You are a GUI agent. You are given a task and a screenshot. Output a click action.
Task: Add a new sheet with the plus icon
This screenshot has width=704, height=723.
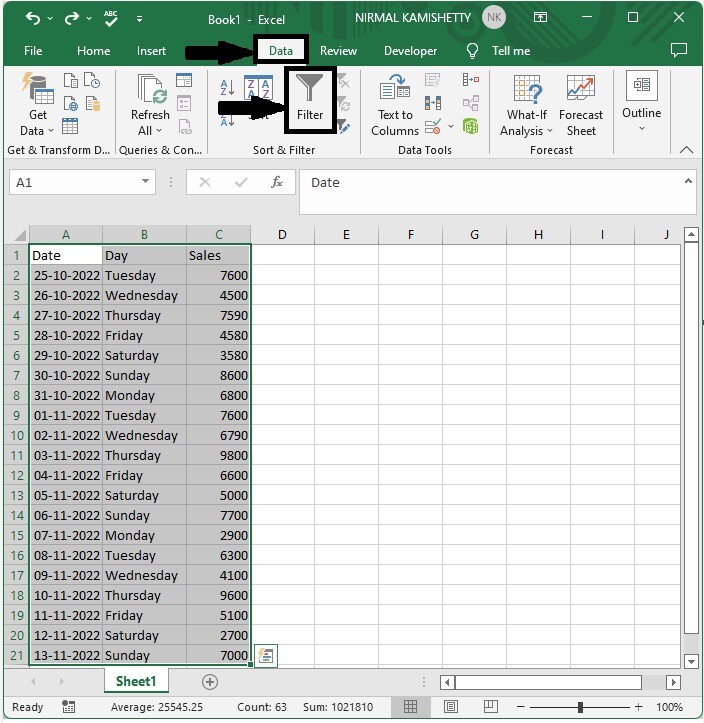point(210,682)
